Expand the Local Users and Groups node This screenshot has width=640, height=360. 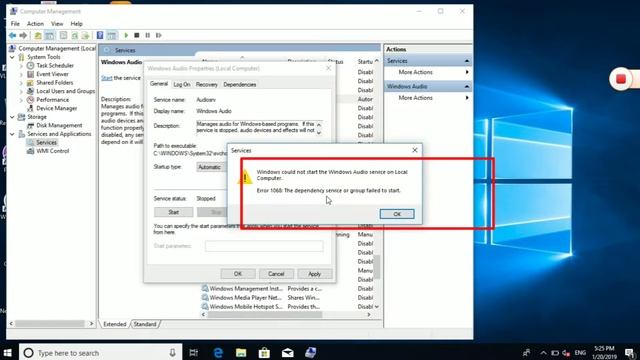click(21, 91)
